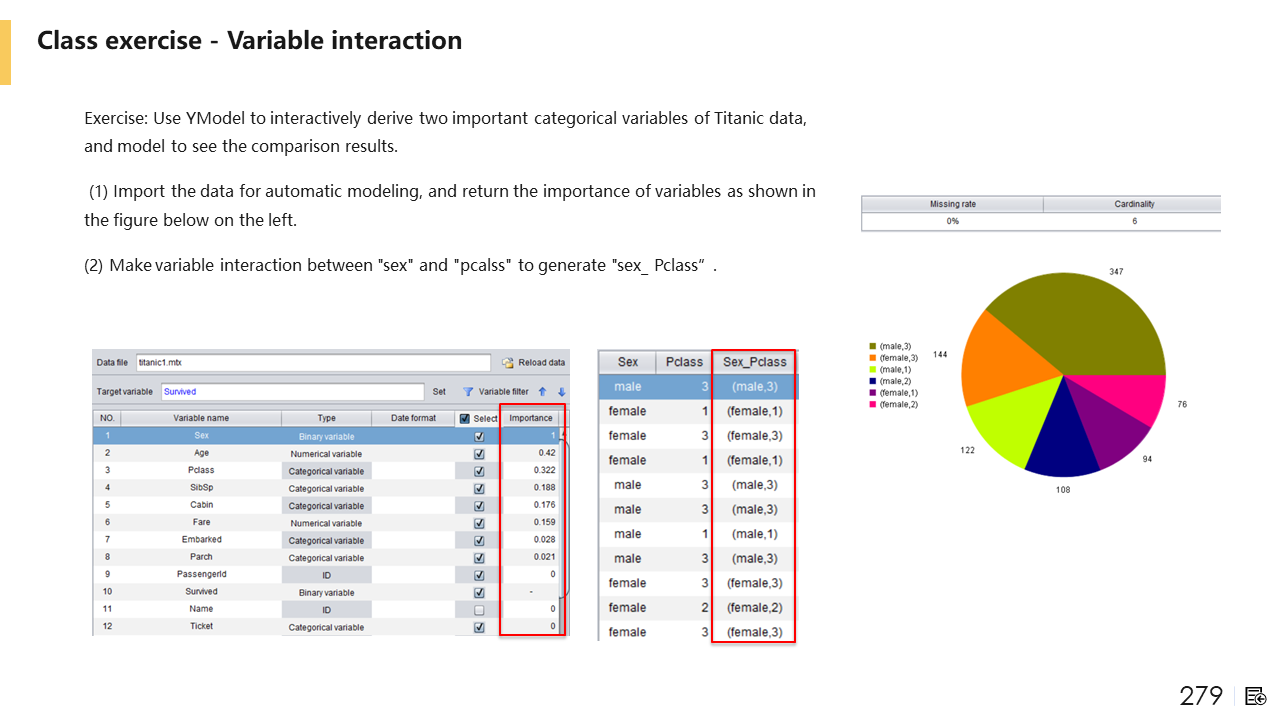
Task: Click the olive (male,3) legend marker
Action: [x=873, y=346]
